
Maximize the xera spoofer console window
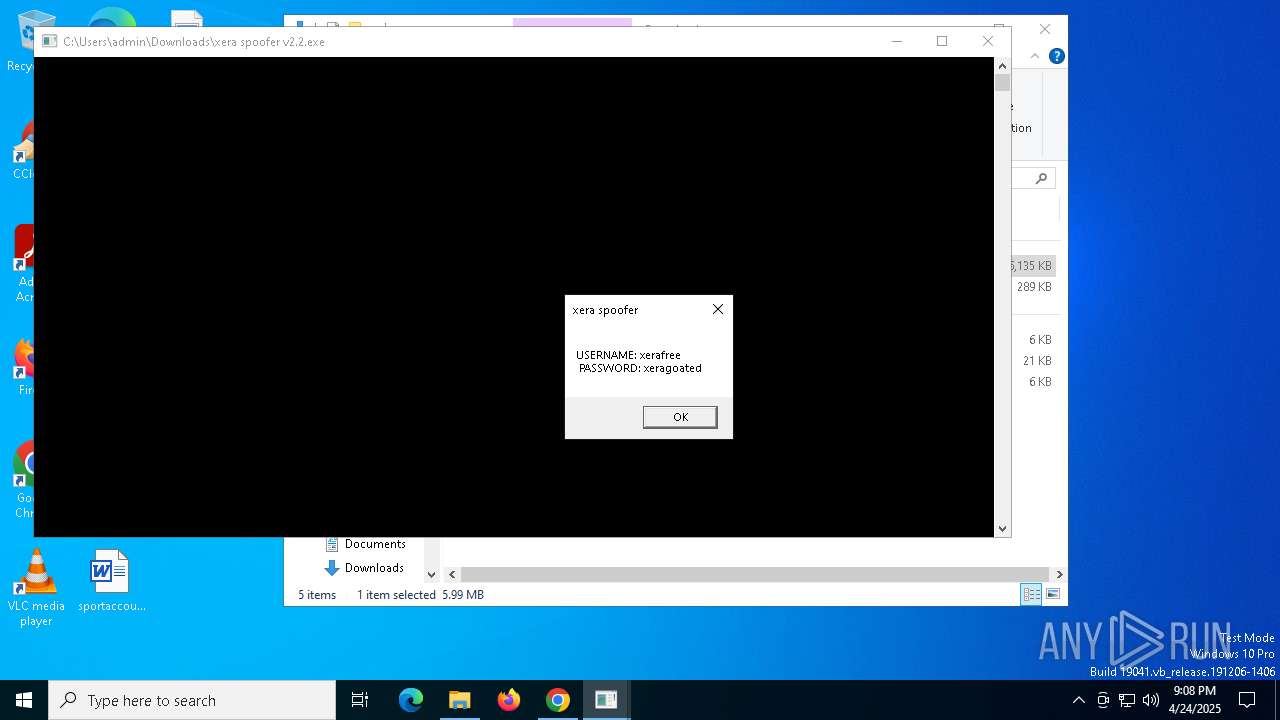(941, 41)
